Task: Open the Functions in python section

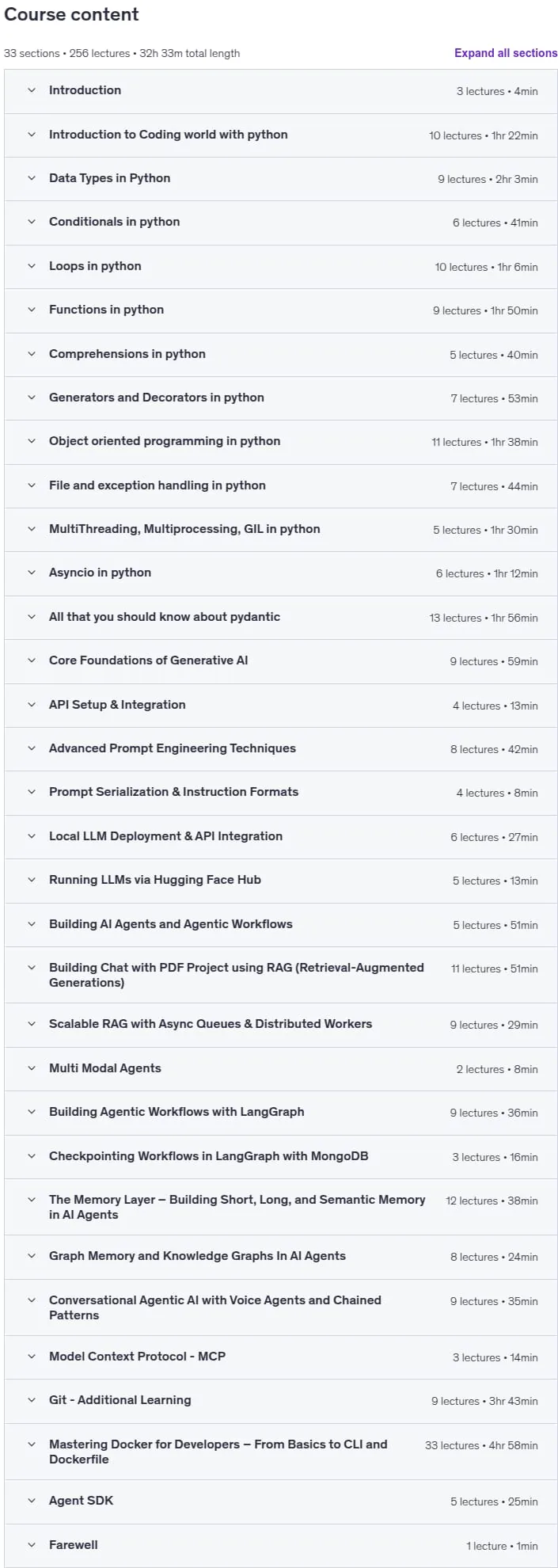Action: [x=281, y=310]
